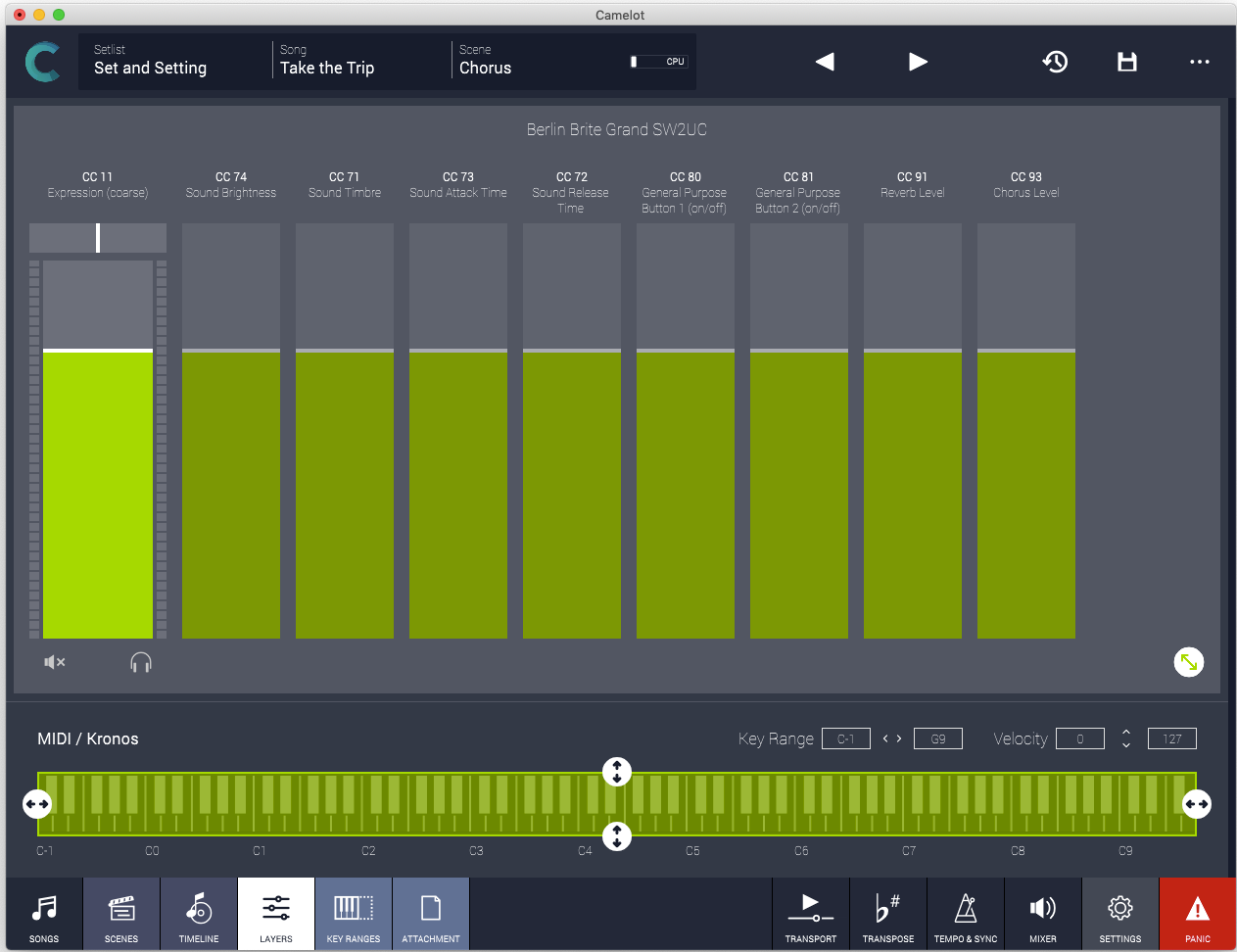Toggle headphones solo for the layer
The width and height of the screenshot is (1237, 952).
pyautogui.click(x=141, y=663)
